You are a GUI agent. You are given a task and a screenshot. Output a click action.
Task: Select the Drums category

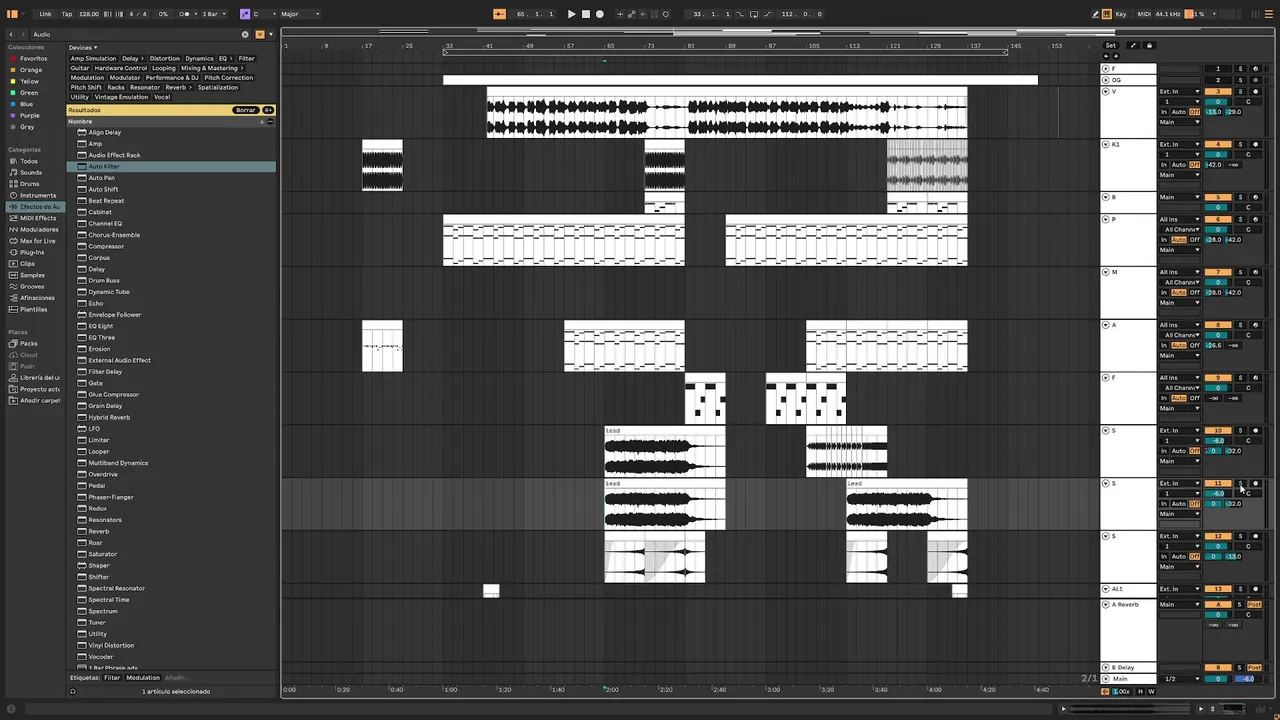(30, 184)
